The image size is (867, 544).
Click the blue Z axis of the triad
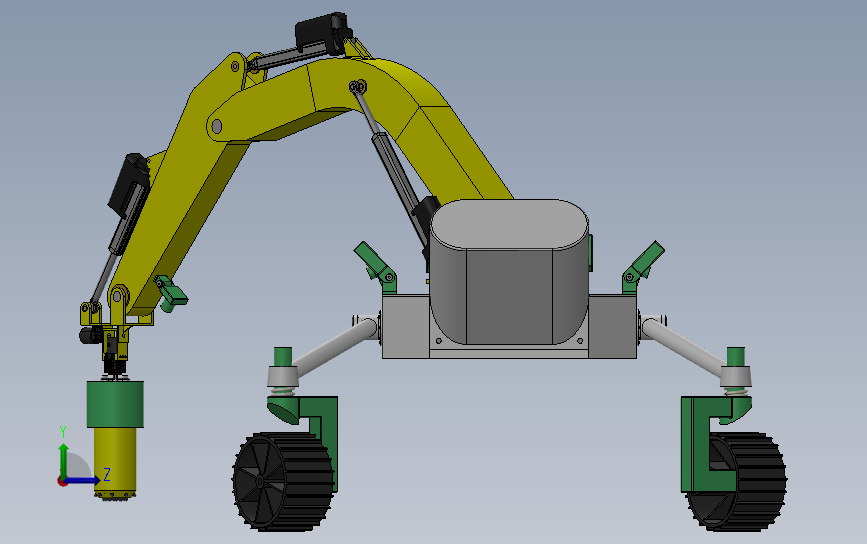[83, 480]
